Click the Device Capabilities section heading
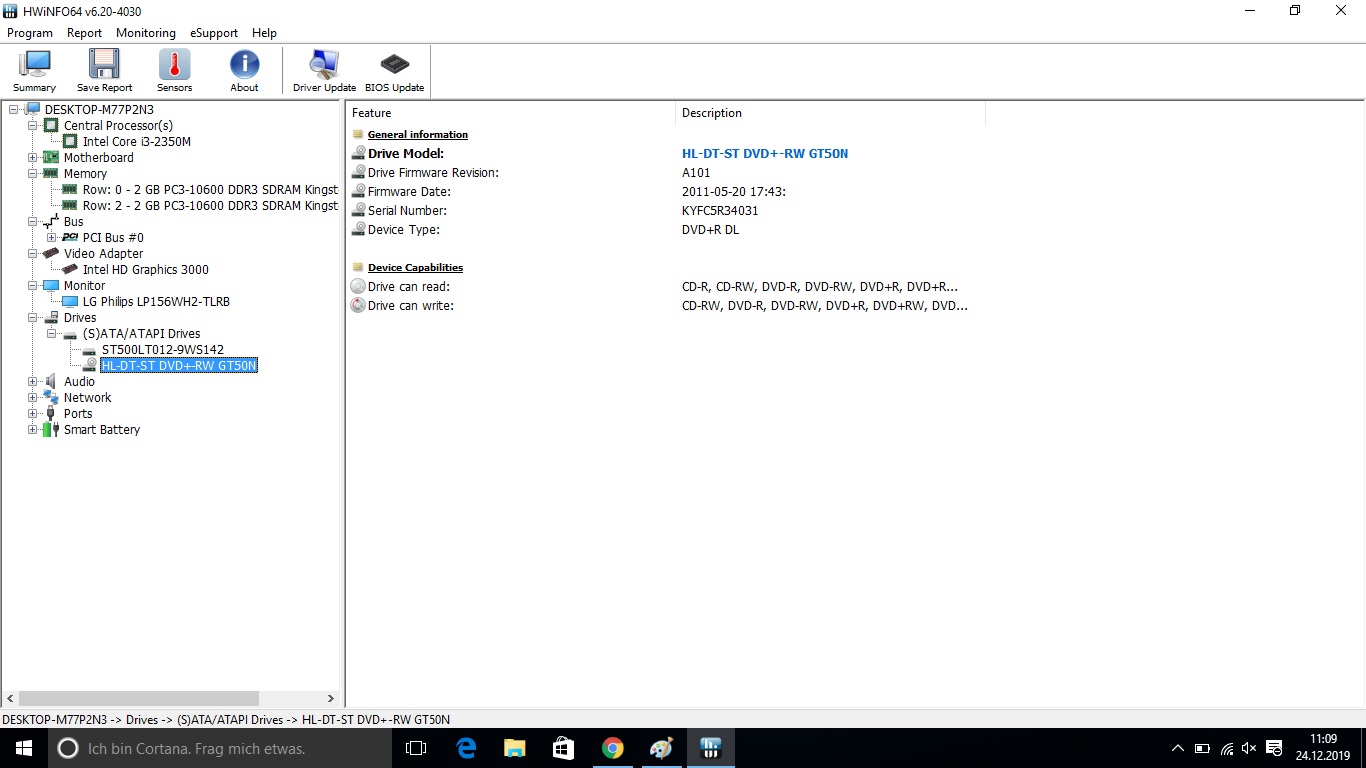 coord(415,268)
